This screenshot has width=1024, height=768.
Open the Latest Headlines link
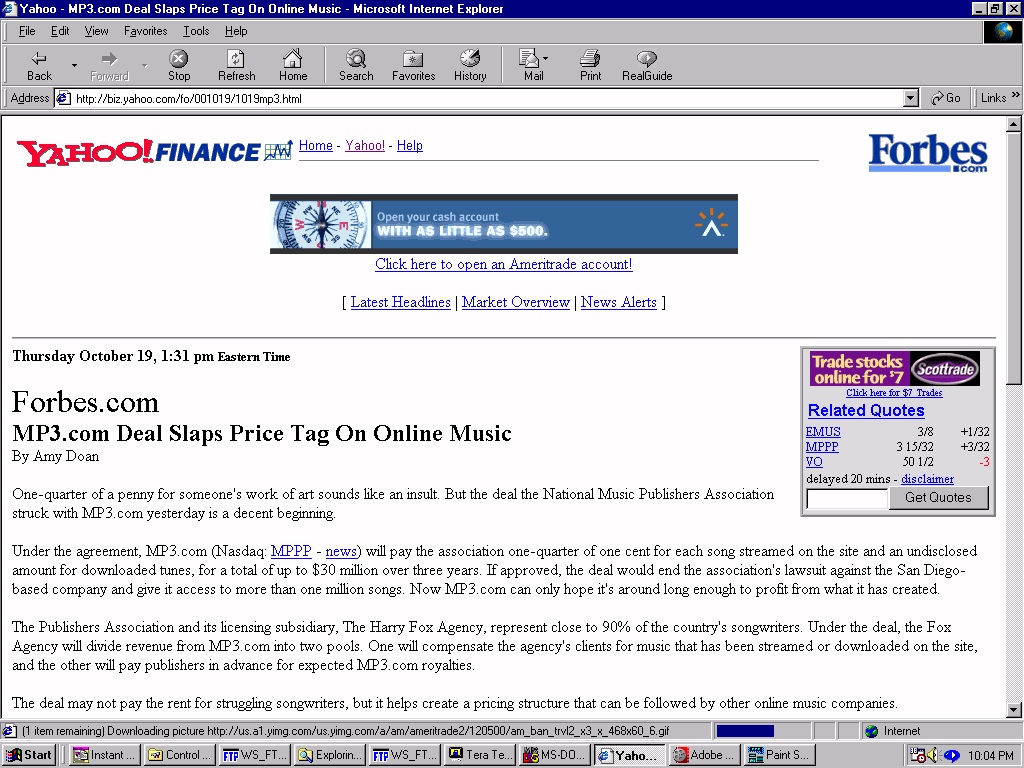(x=400, y=302)
